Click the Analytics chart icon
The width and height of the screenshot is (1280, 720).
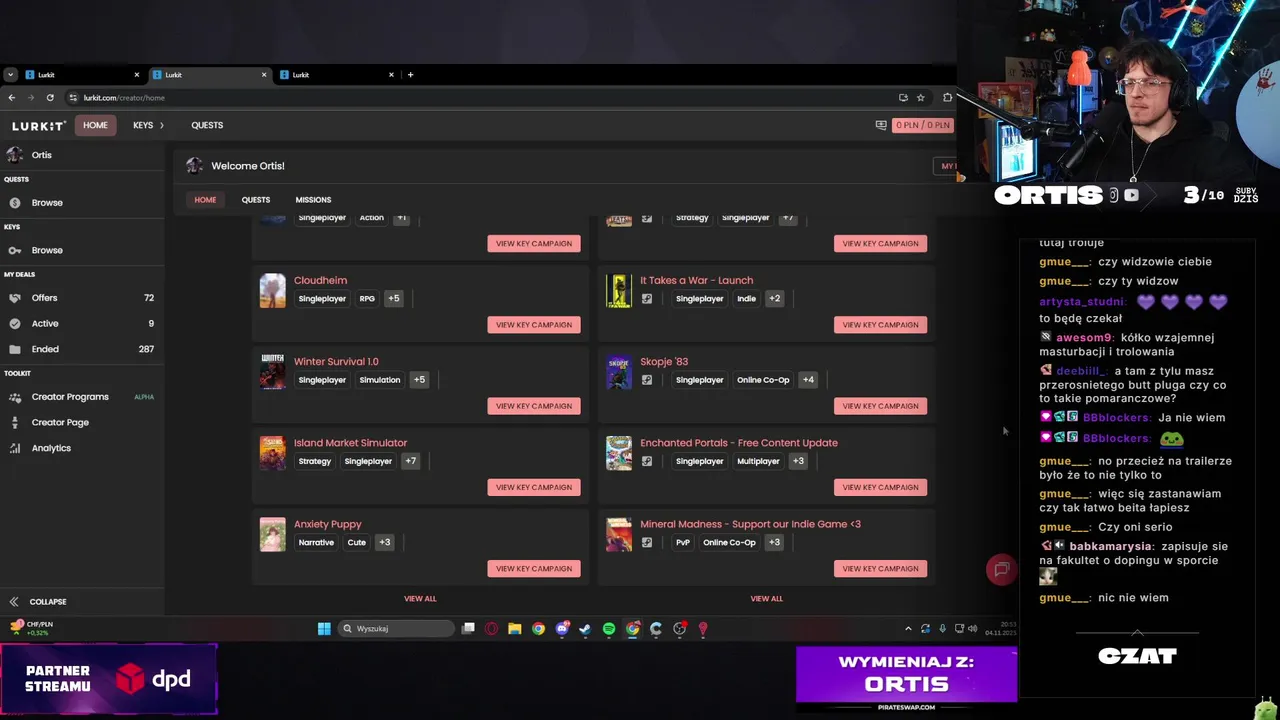(15, 448)
